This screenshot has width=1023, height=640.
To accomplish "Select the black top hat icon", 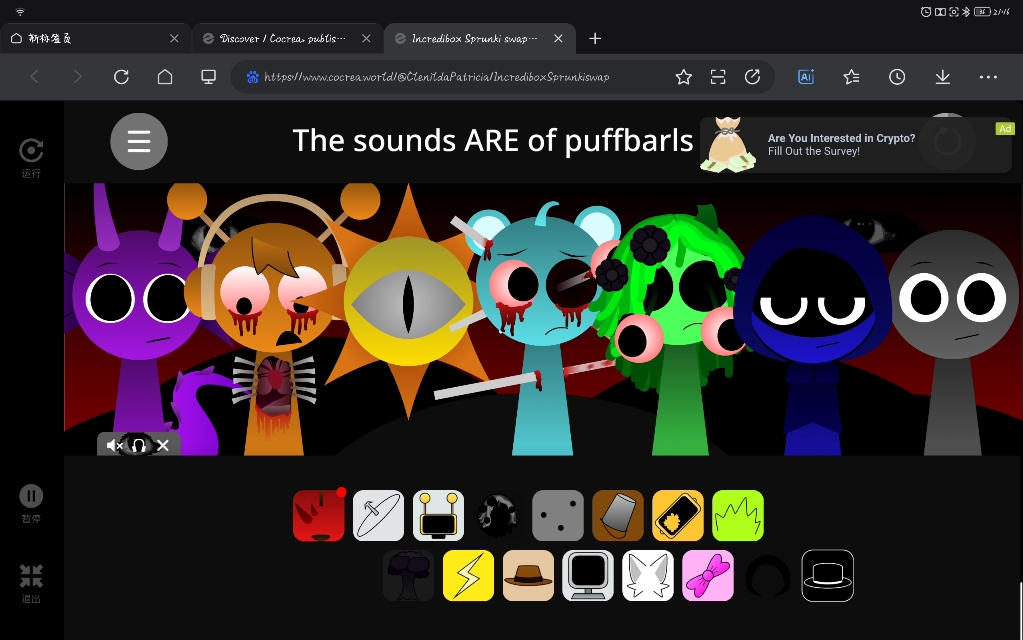I will pyautogui.click(x=827, y=575).
